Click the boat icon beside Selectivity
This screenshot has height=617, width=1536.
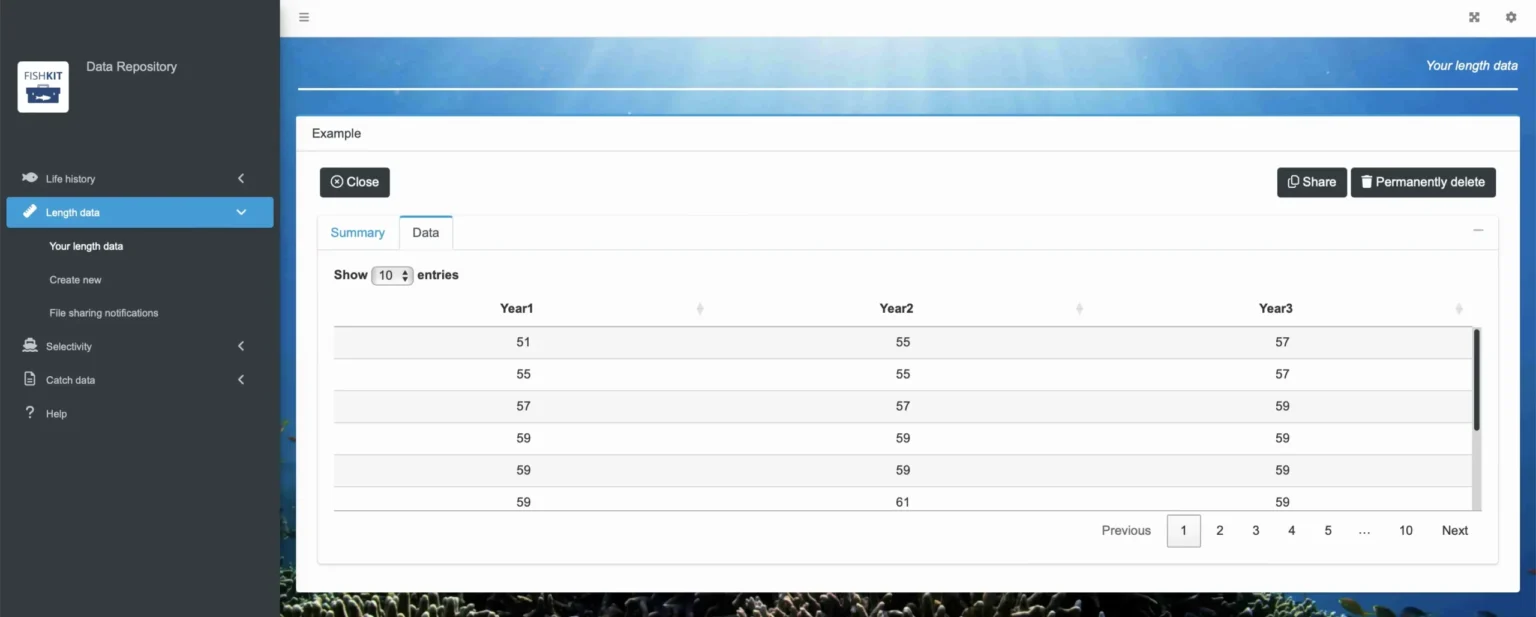[x=30, y=346]
